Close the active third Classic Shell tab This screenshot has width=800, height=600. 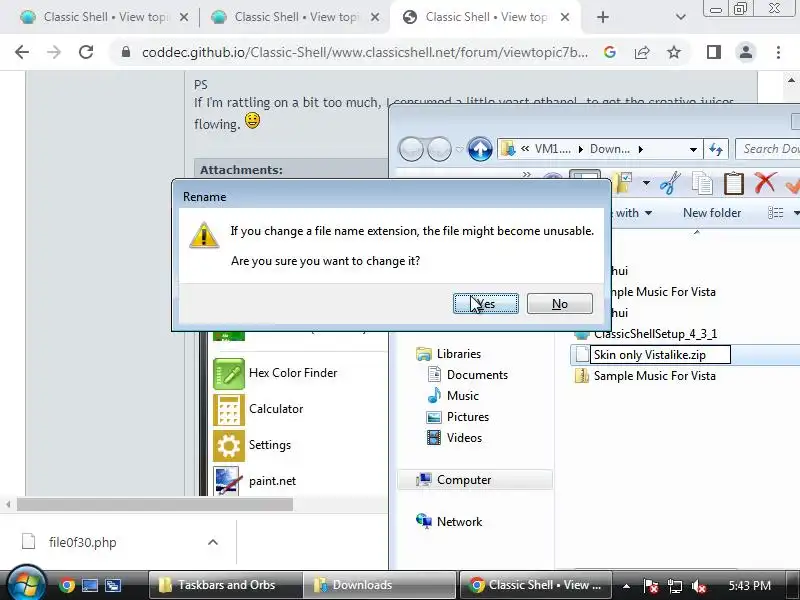[x=565, y=17]
